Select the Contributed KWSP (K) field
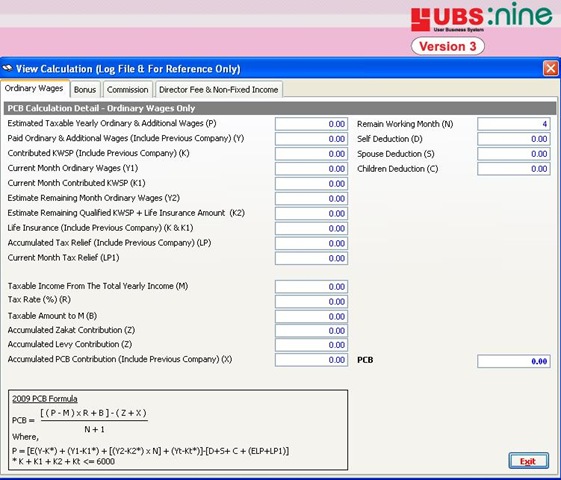 coord(311,154)
